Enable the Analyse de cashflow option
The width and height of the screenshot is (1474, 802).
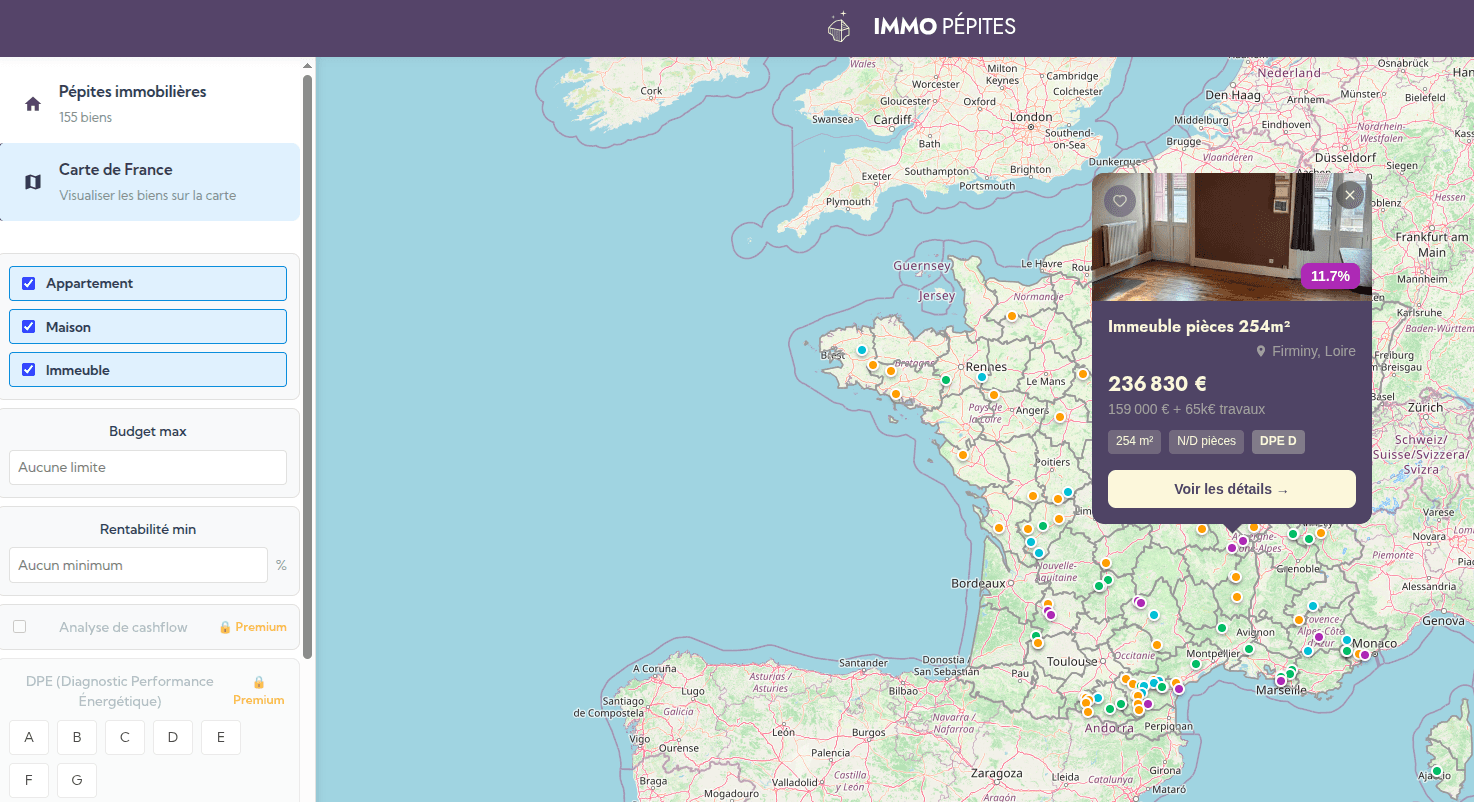pos(18,626)
